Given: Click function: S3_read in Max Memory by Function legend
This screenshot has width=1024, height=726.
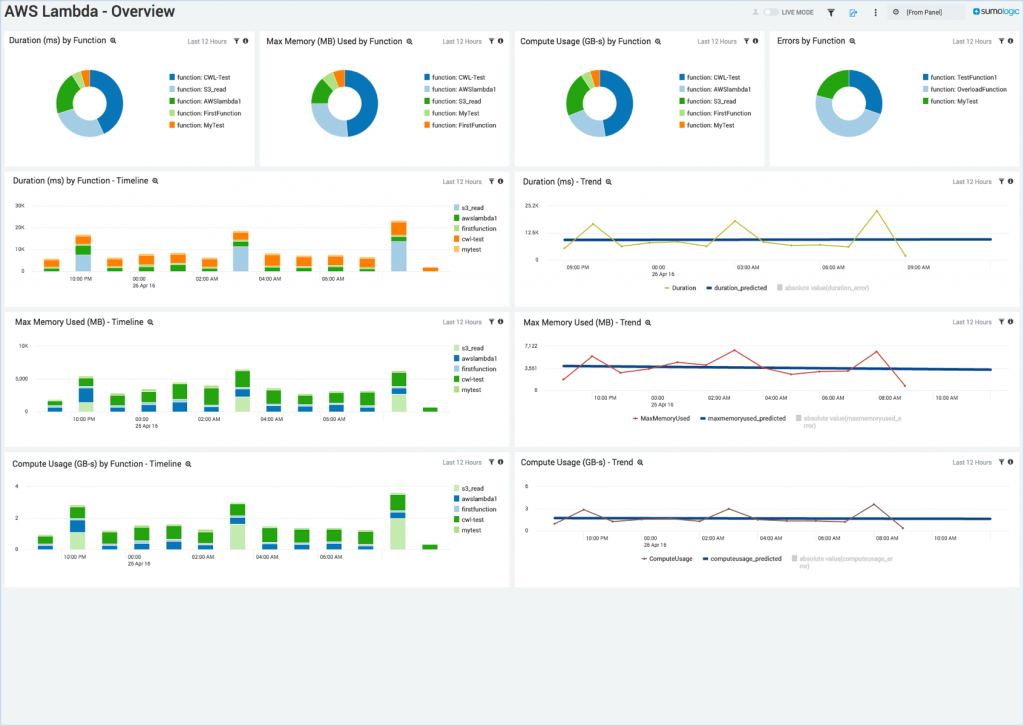Looking at the screenshot, I should (453, 101).
